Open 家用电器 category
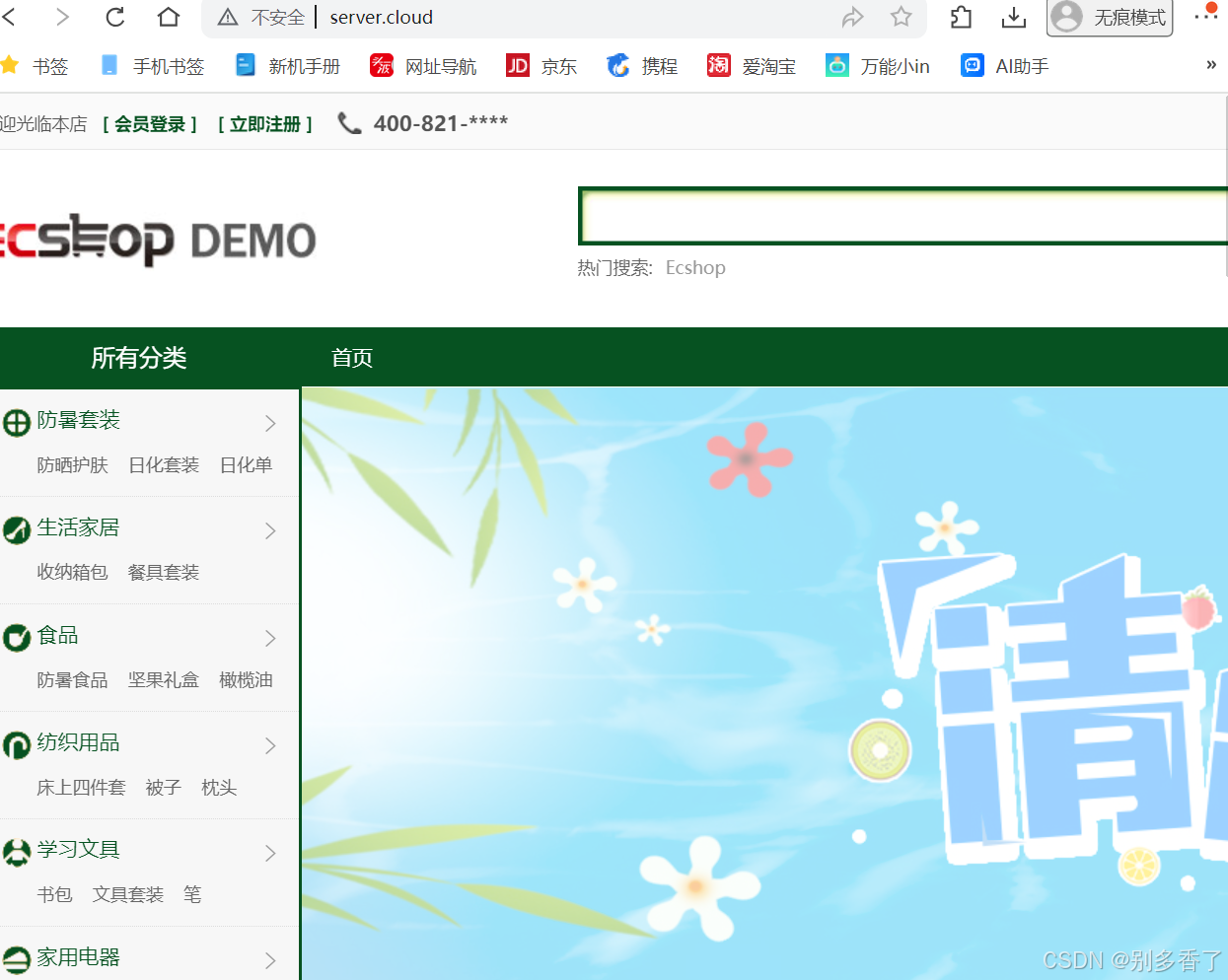The image size is (1228, 980). (x=79, y=957)
